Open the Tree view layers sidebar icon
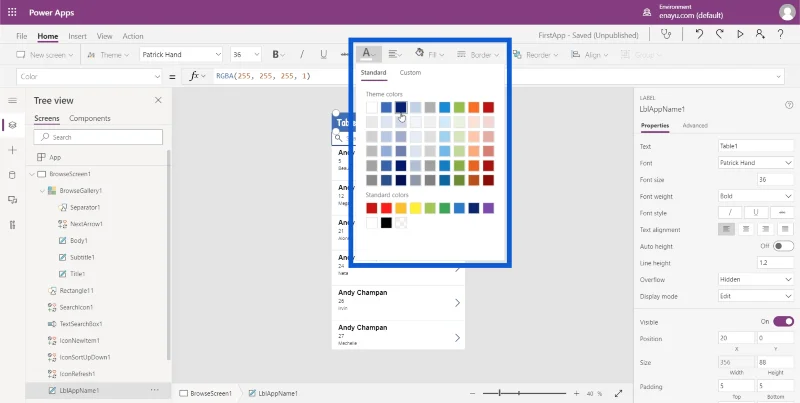800x403 pixels. (13, 125)
